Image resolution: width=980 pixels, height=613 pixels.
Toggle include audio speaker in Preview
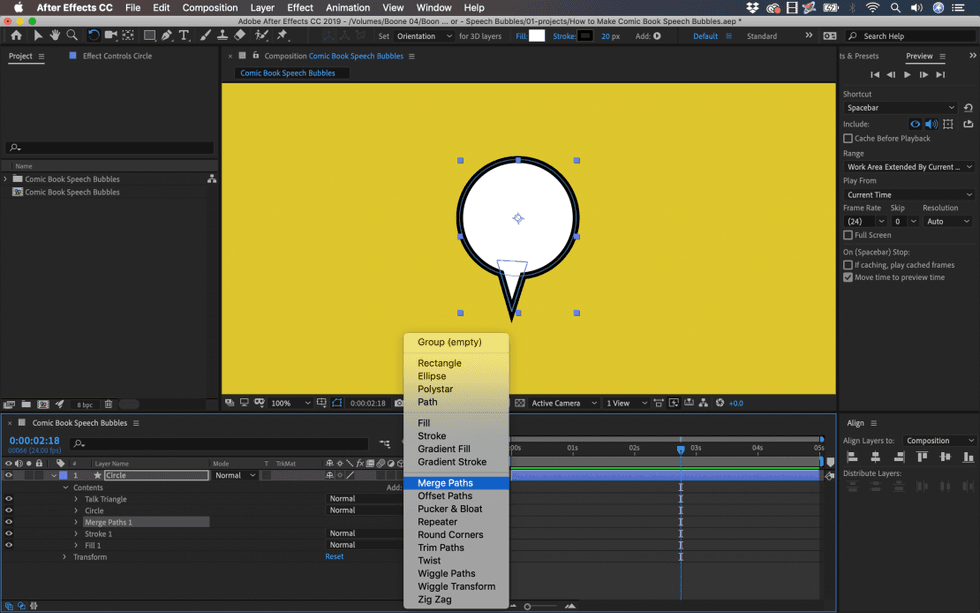pos(931,124)
